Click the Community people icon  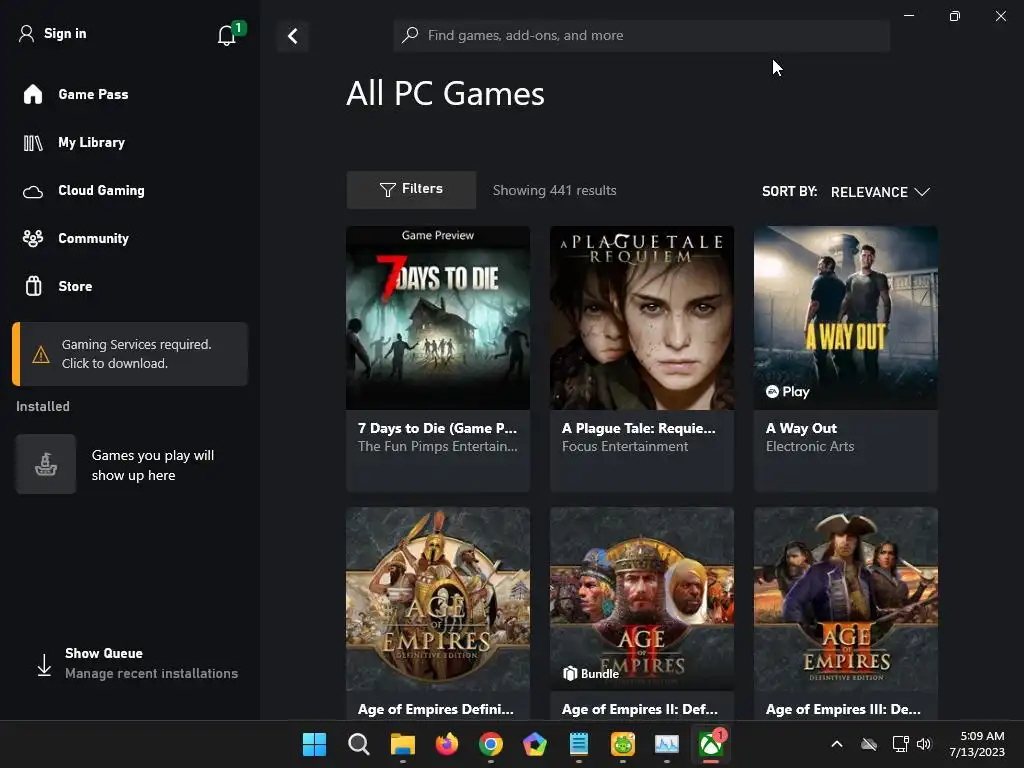(x=33, y=238)
